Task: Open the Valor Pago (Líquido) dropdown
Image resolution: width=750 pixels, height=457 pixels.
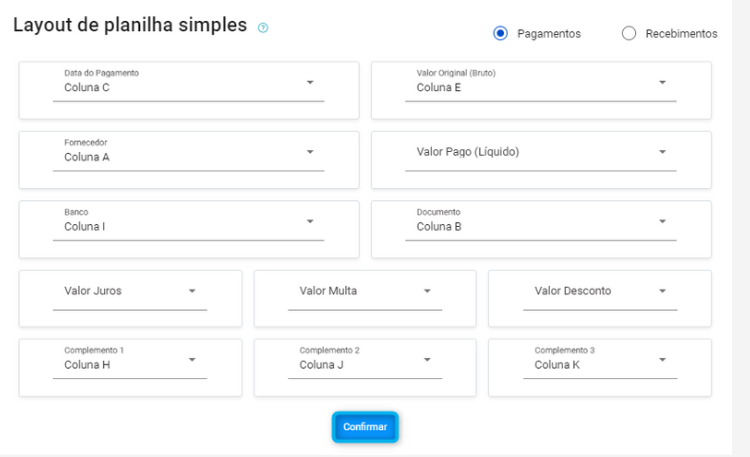Action: coord(540,152)
